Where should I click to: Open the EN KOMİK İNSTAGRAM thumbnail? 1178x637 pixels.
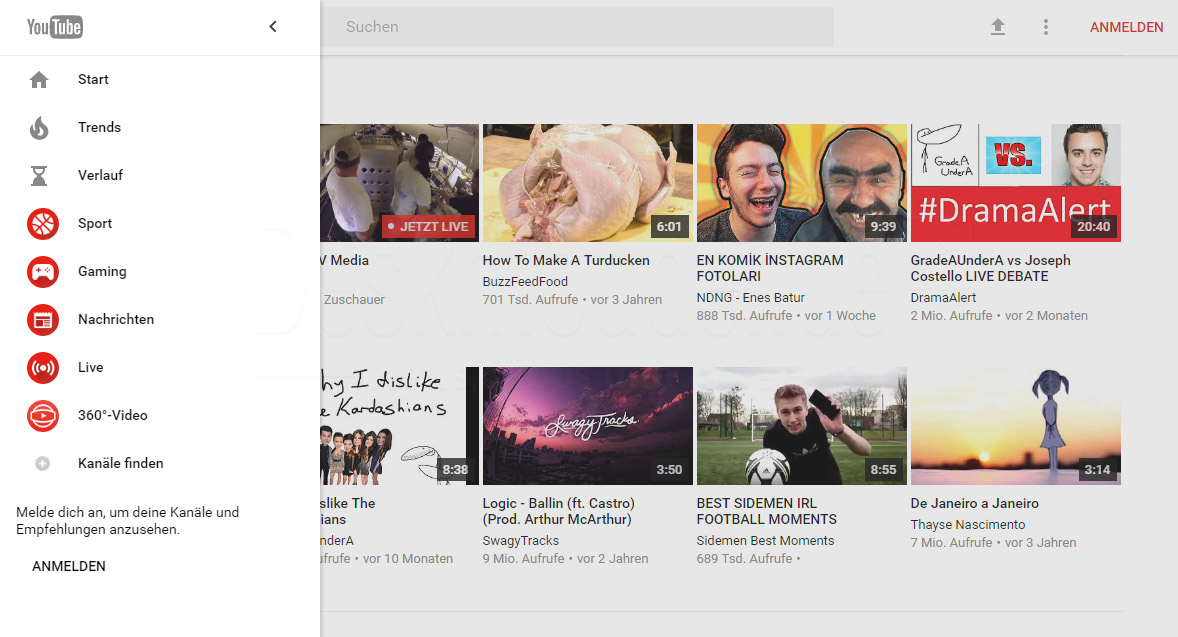point(802,183)
